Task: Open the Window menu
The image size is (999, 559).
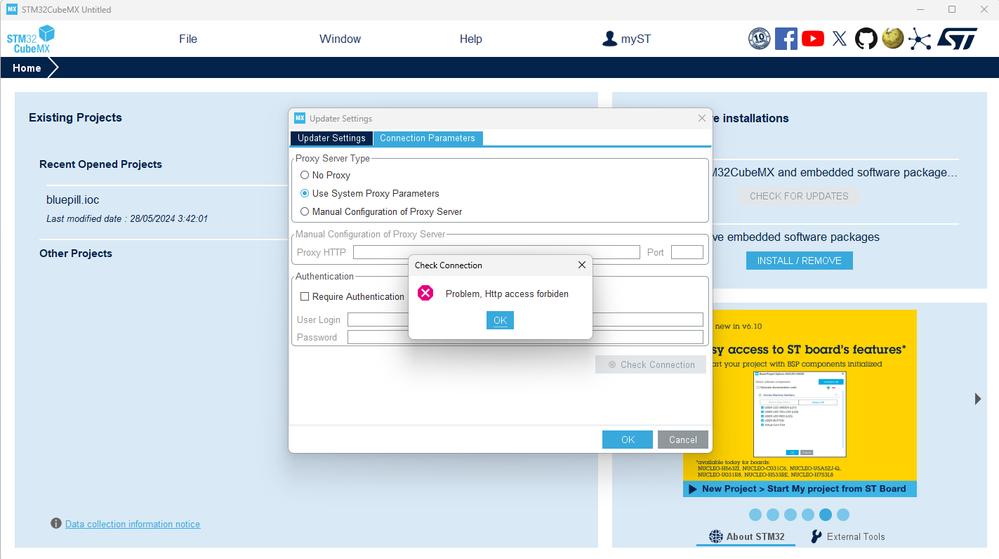Action: tap(340, 39)
